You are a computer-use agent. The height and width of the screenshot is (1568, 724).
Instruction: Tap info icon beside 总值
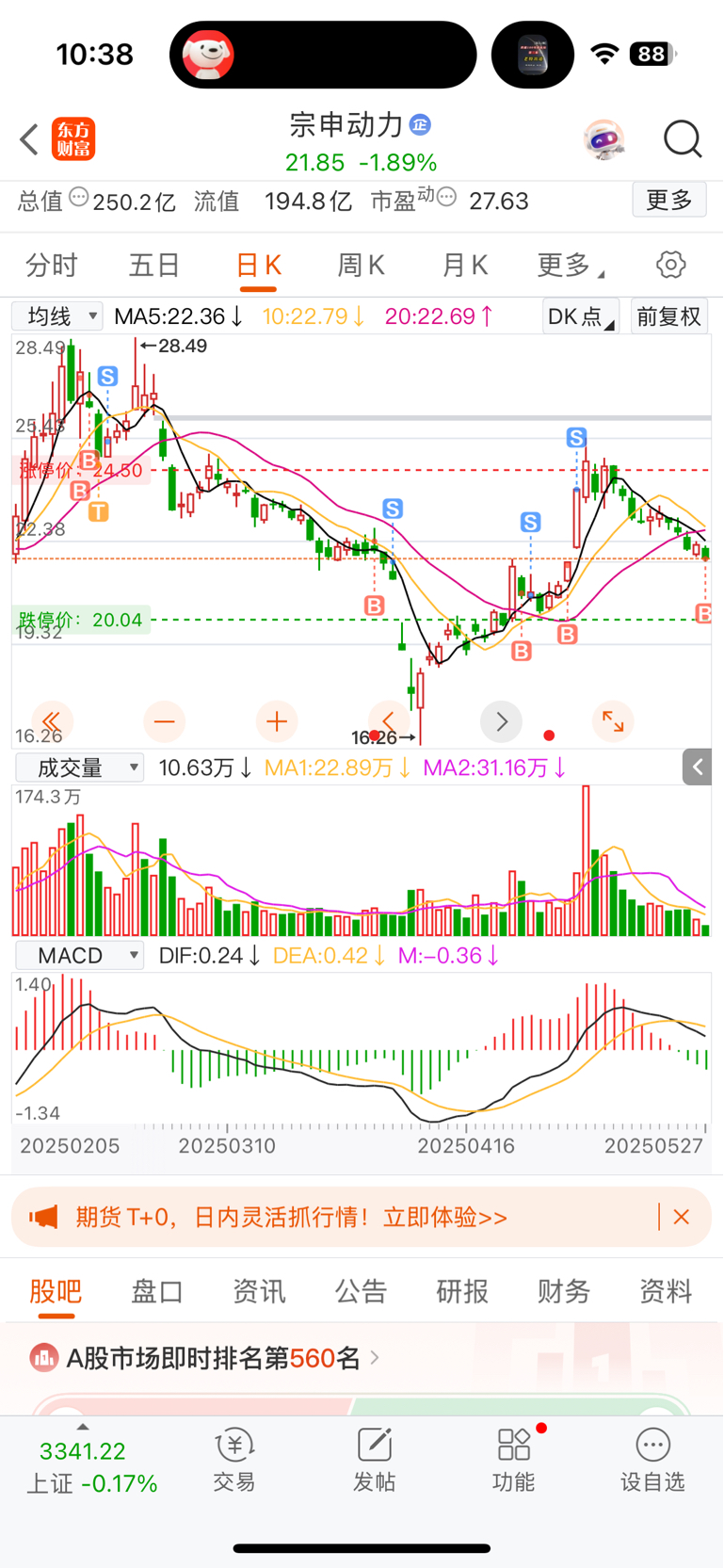pyautogui.click(x=79, y=198)
